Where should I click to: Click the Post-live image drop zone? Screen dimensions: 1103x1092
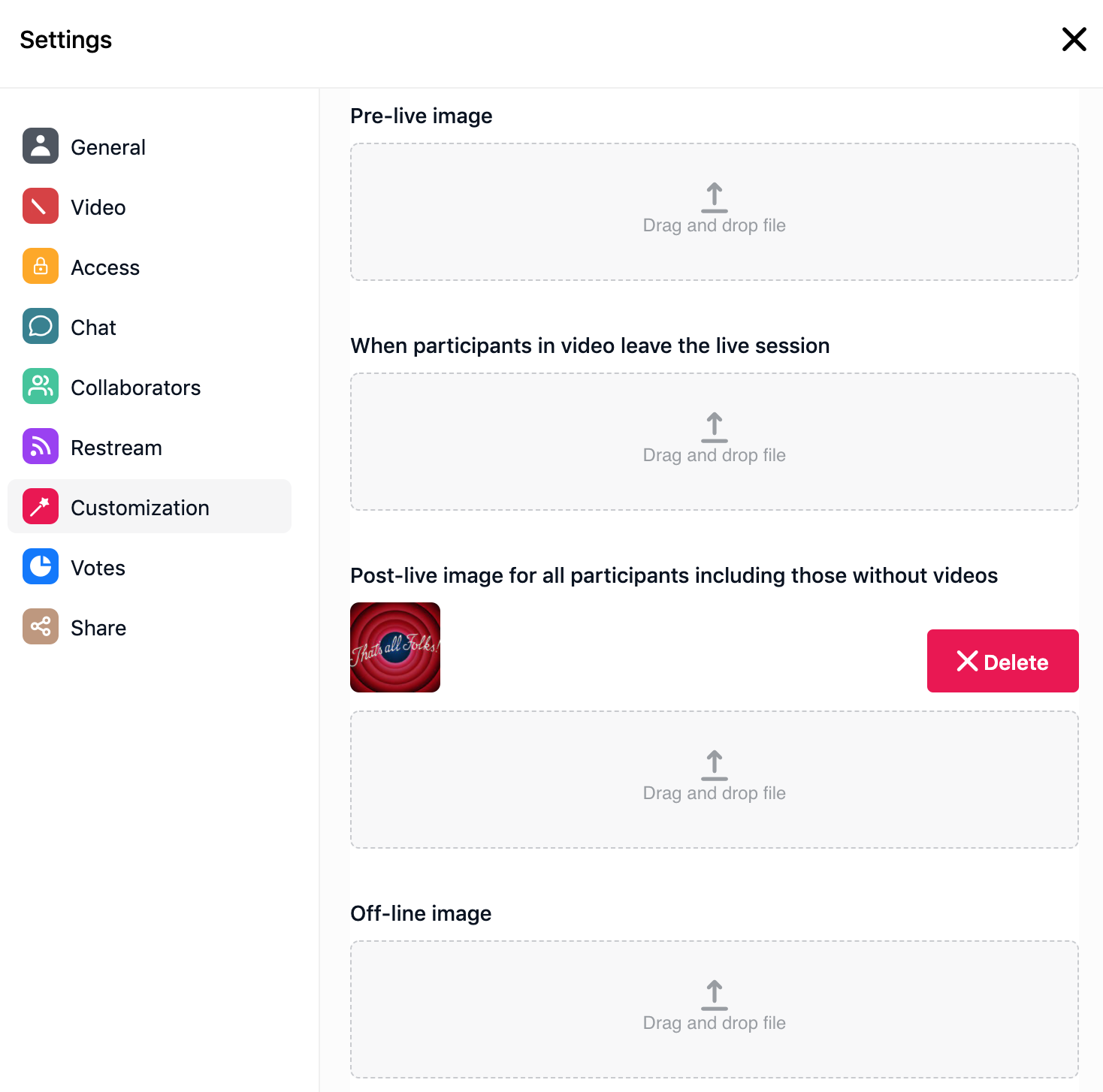coord(715,780)
